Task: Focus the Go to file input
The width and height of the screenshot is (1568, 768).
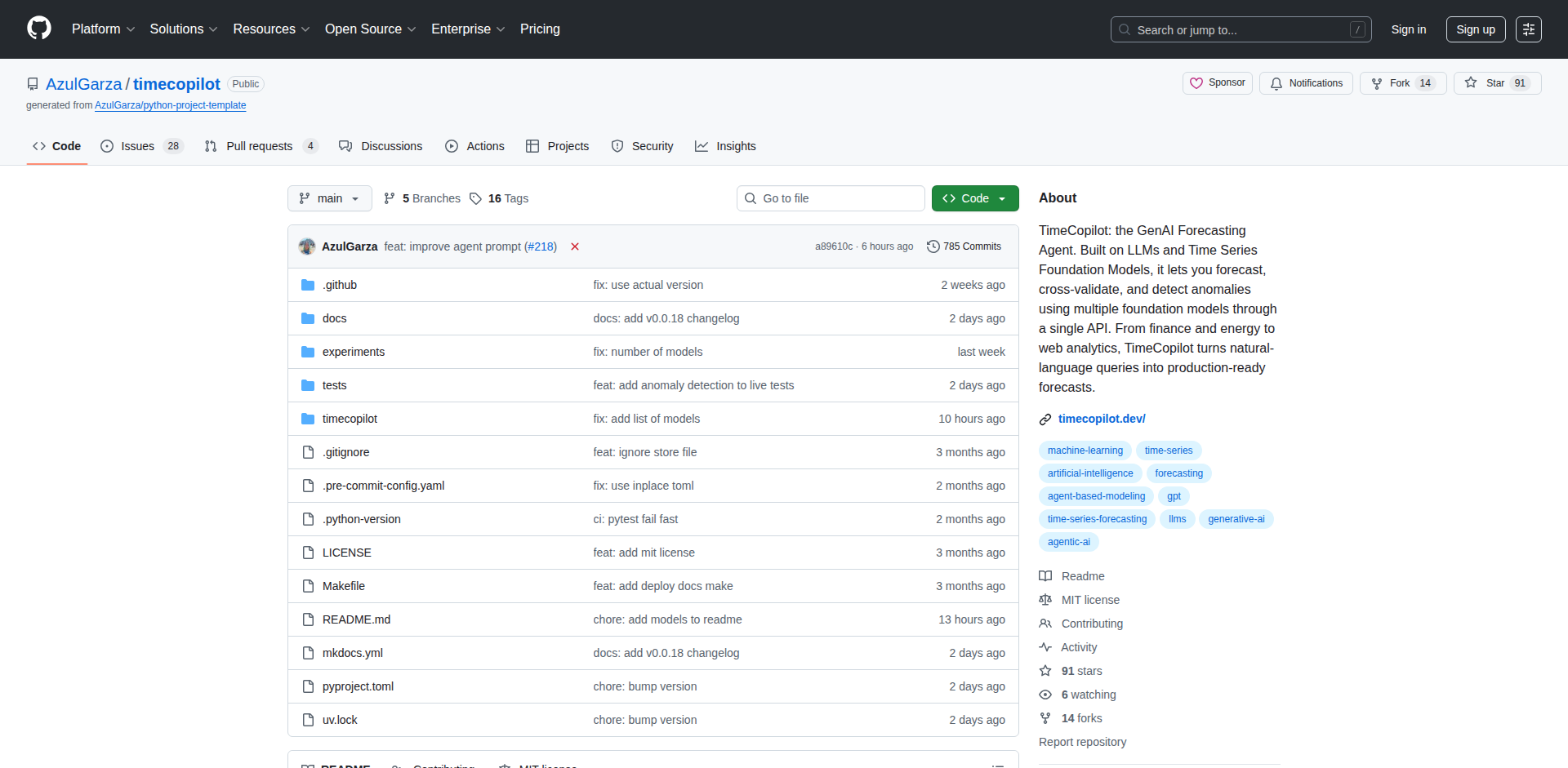Action: 831,198
